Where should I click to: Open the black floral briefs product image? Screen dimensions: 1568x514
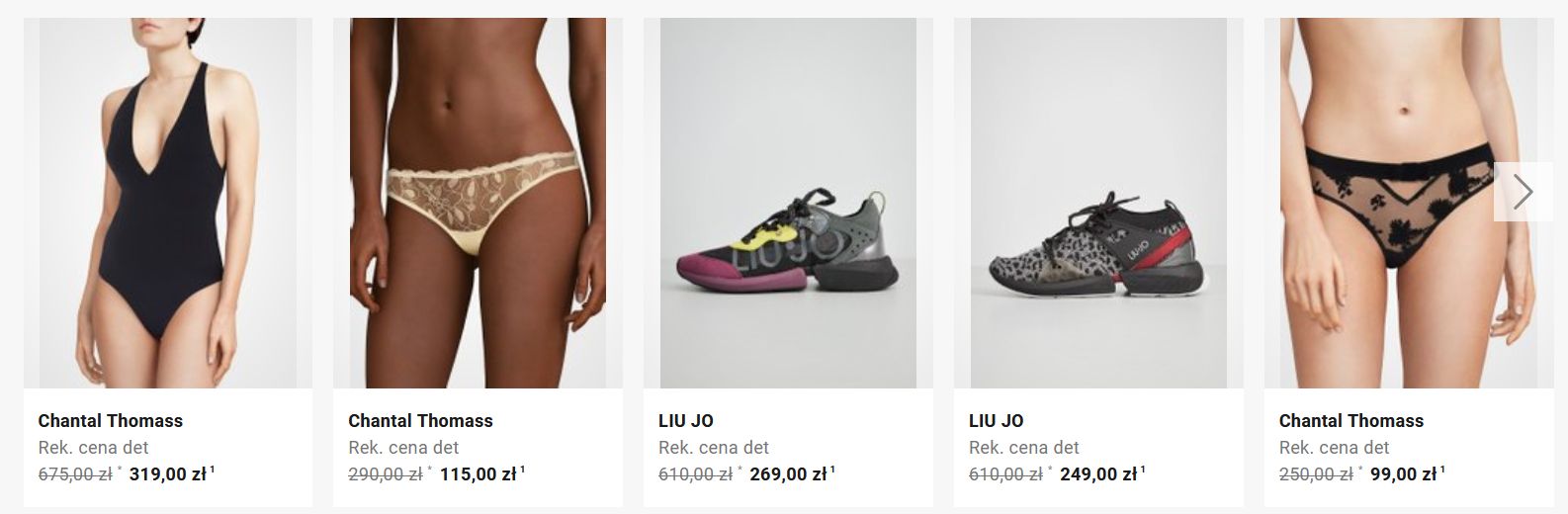pos(1409,203)
